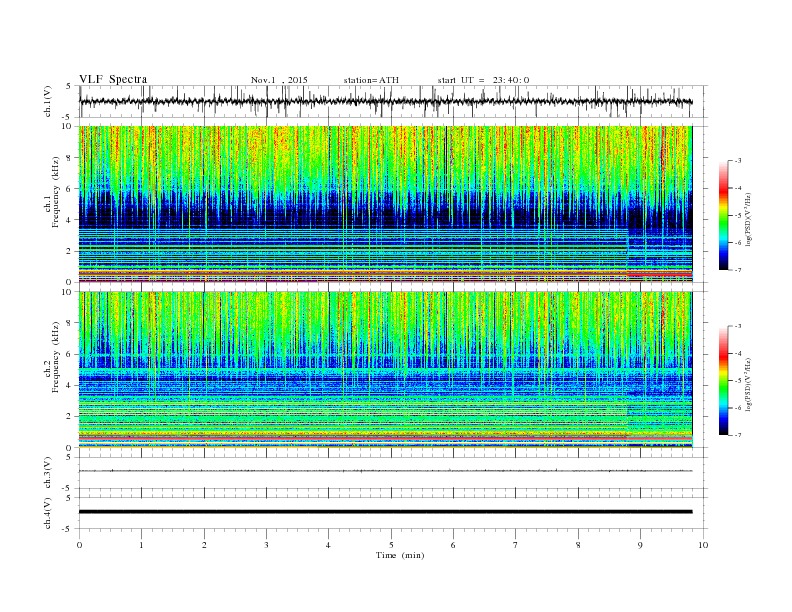Click the ch.1(V) waveform axis label
This screenshot has height=612, width=792.
[48, 103]
